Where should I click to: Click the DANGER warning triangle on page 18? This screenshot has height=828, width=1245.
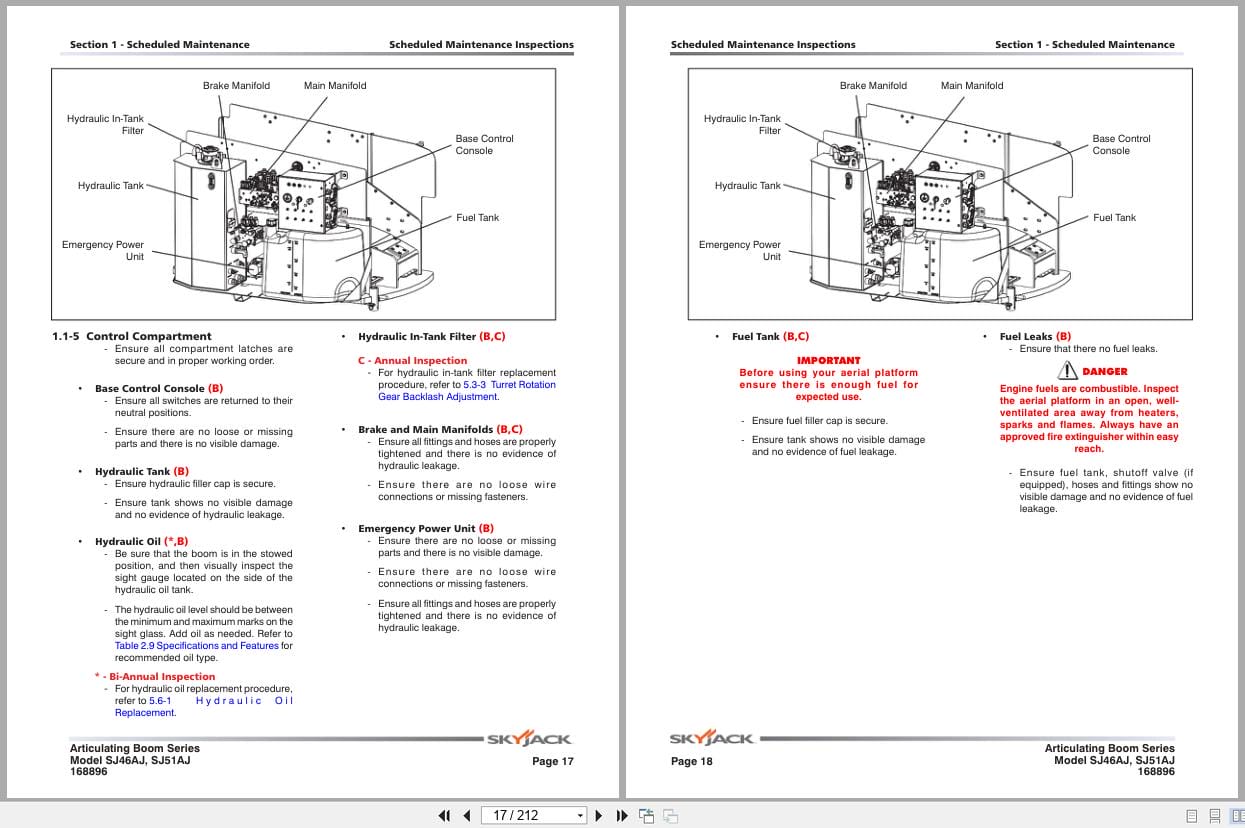point(1068,371)
